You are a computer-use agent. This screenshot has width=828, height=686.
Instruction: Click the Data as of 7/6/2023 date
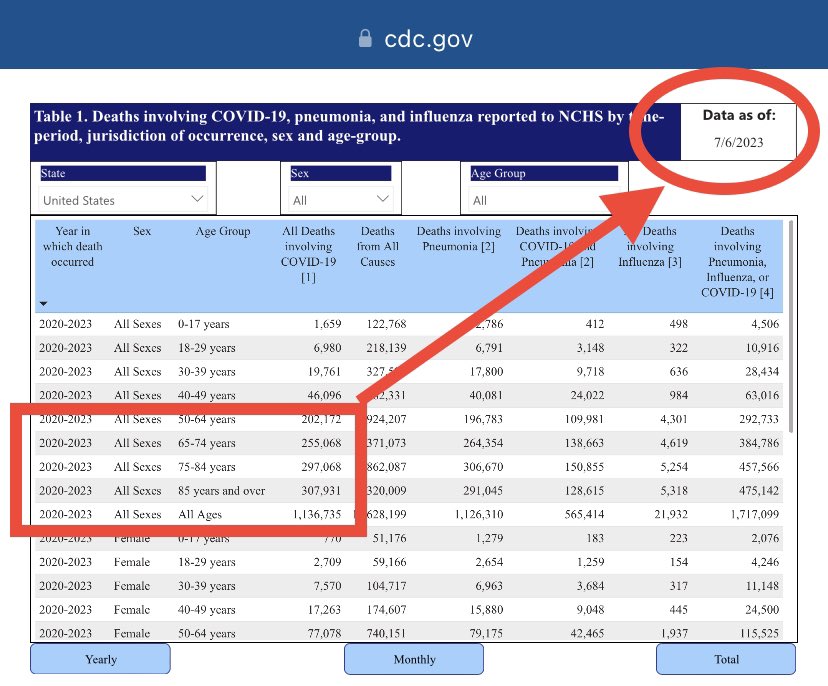tap(738, 142)
